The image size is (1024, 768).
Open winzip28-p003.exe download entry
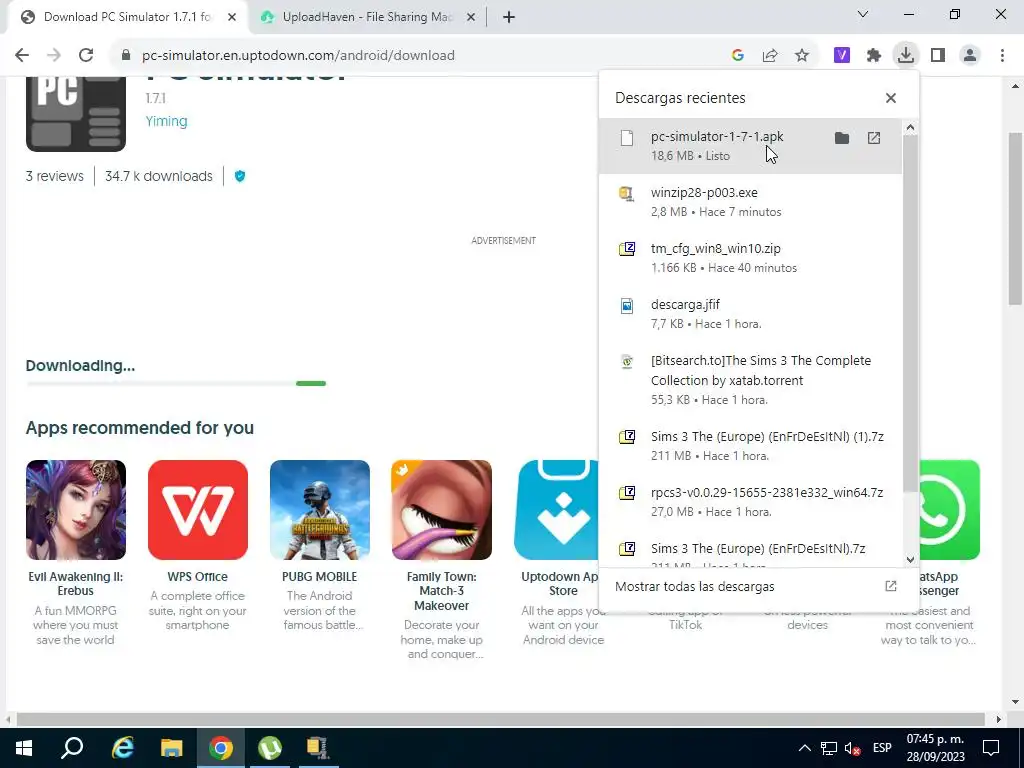tap(750, 202)
